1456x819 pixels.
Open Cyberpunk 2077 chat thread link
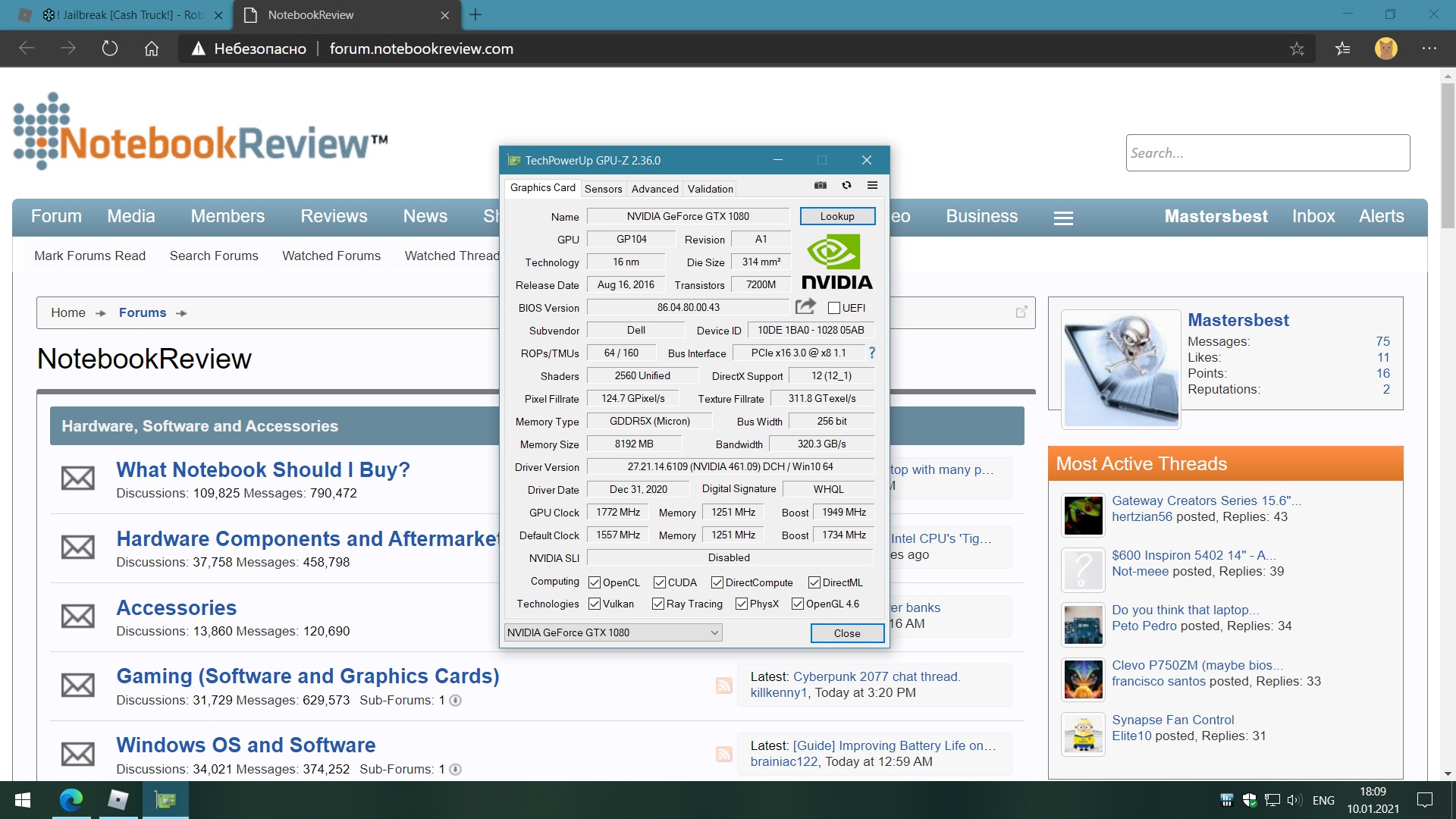(877, 676)
